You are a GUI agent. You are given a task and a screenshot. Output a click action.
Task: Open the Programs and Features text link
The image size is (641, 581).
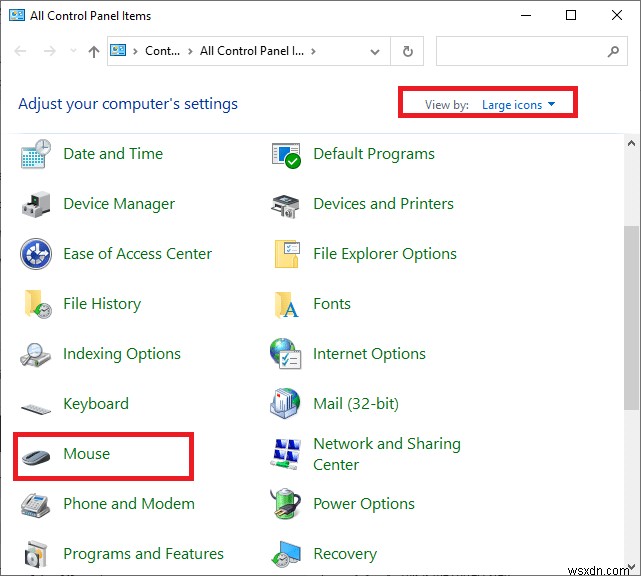[143, 554]
